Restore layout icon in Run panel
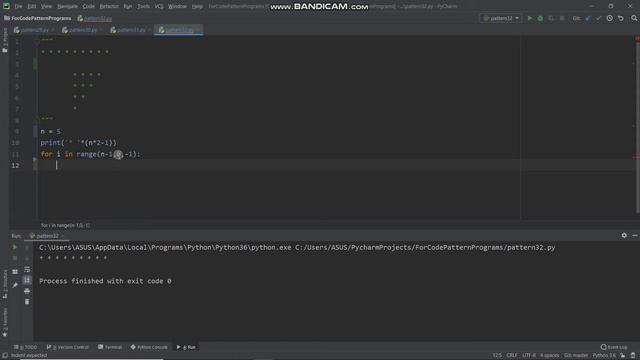640x360 pixels. (x=15, y=271)
